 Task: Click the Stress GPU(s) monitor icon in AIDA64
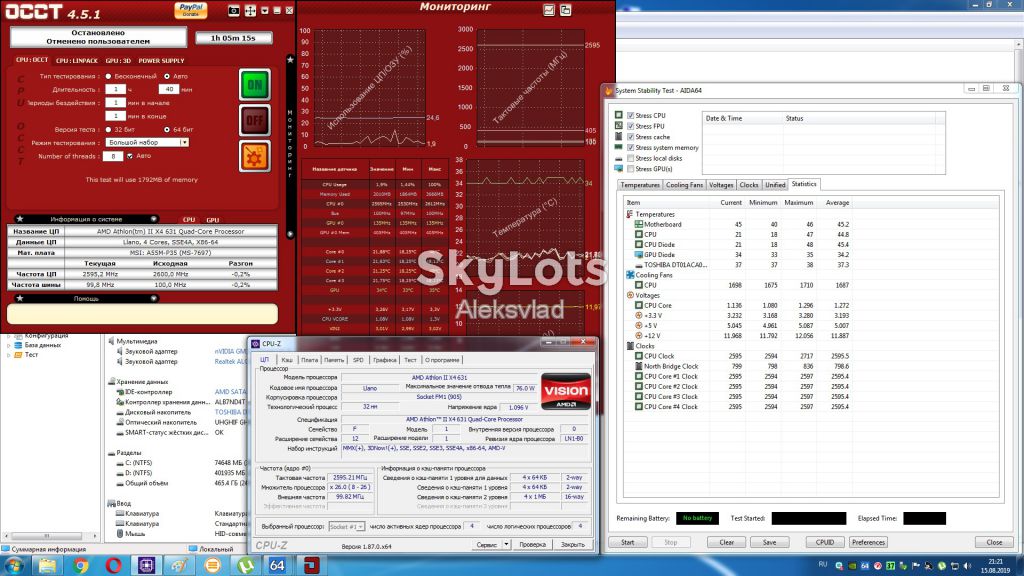tap(618, 168)
